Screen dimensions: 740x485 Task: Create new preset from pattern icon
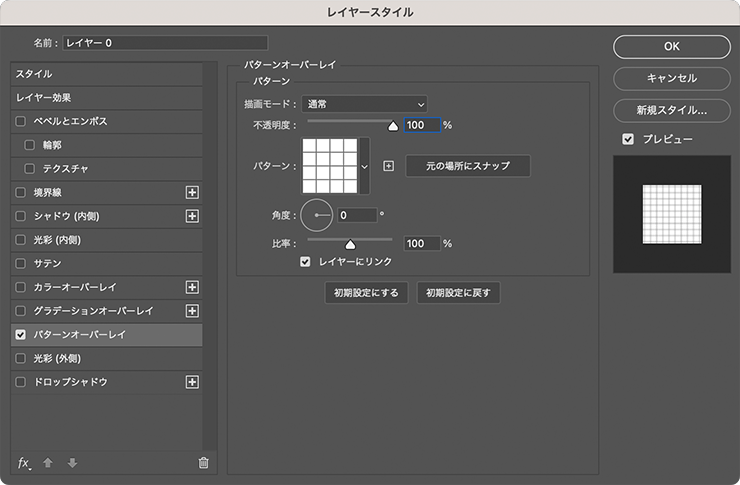pyautogui.click(x=388, y=166)
